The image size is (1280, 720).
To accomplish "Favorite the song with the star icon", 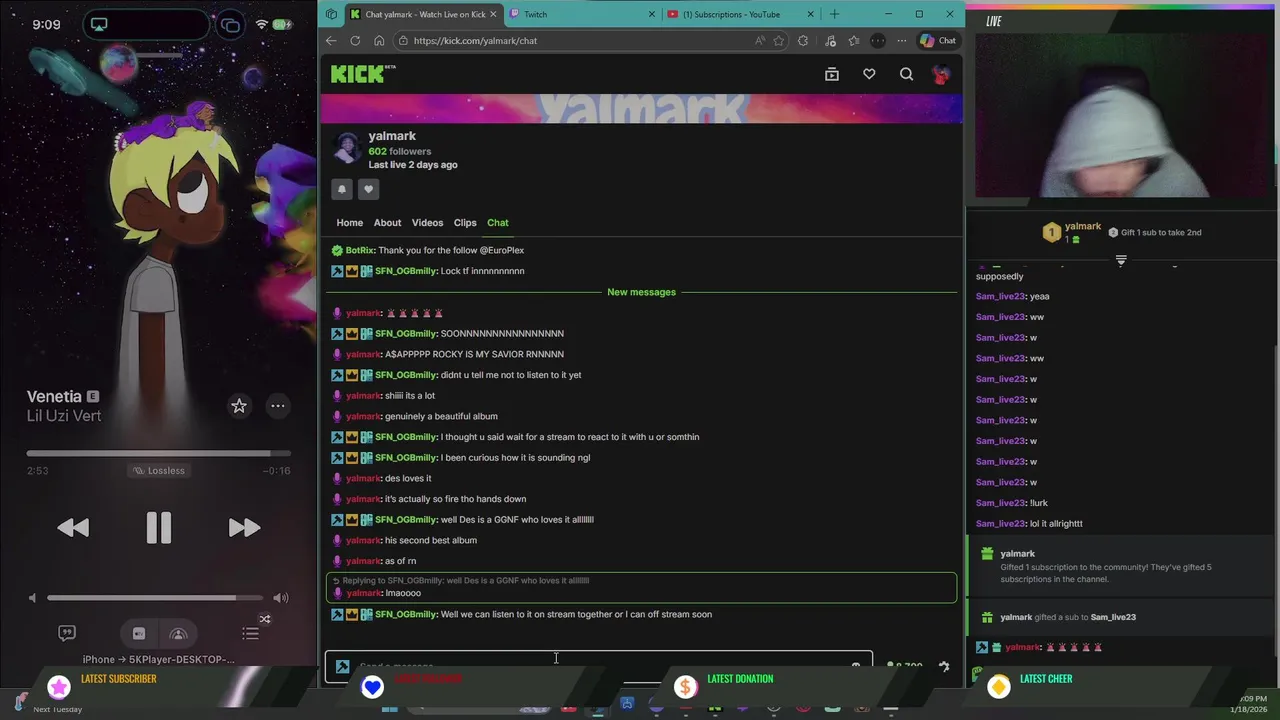I will [x=239, y=405].
